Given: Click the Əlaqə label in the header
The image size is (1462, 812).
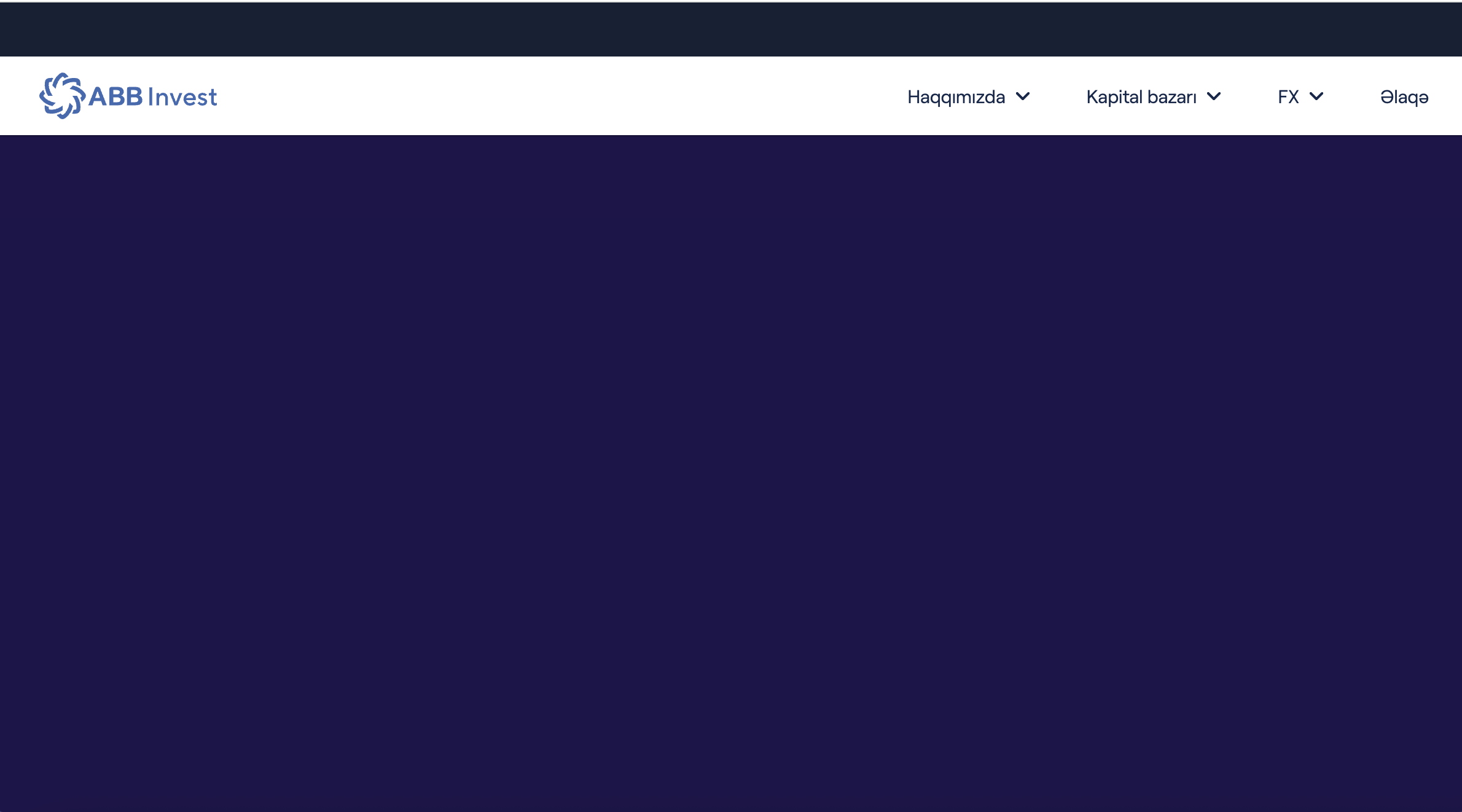Looking at the screenshot, I should tap(1404, 96).
